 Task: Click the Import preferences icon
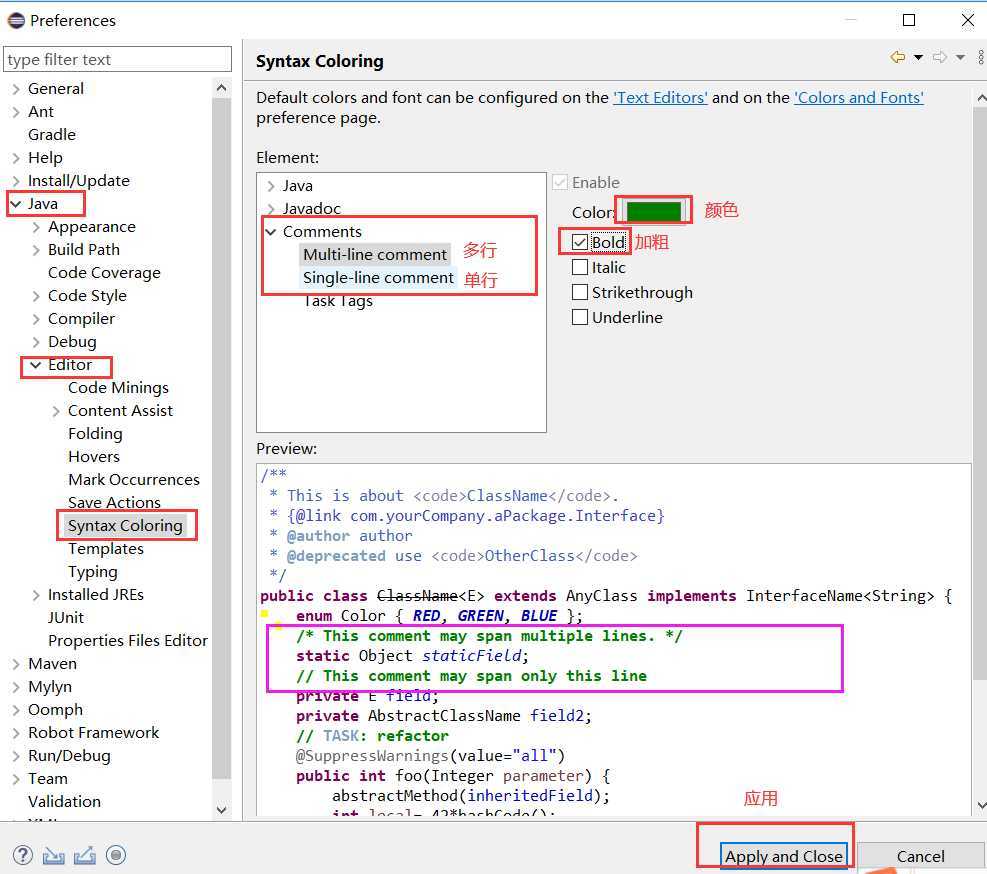tap(54, 855)
